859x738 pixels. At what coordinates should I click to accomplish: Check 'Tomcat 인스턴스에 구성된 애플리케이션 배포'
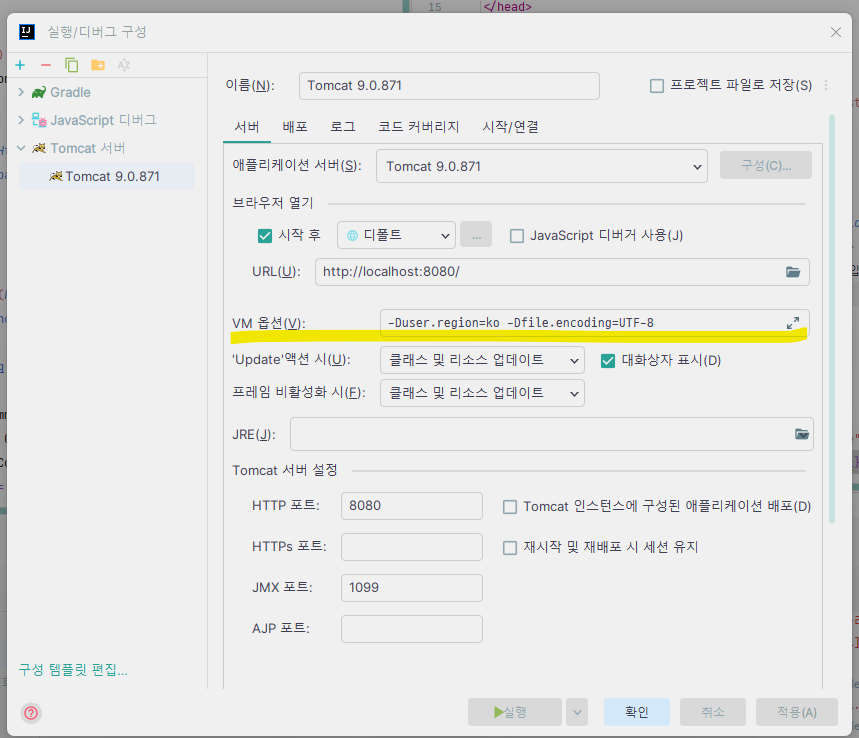[x=510, y=507]
